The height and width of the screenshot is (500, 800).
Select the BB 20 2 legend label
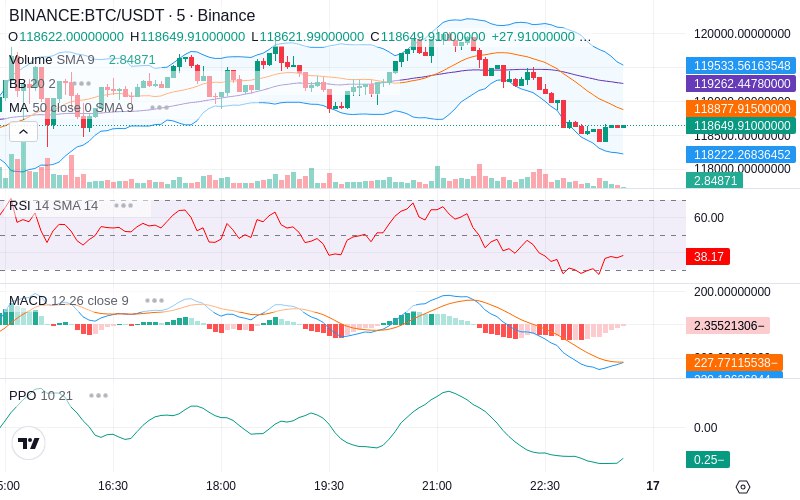coord(32,84)
